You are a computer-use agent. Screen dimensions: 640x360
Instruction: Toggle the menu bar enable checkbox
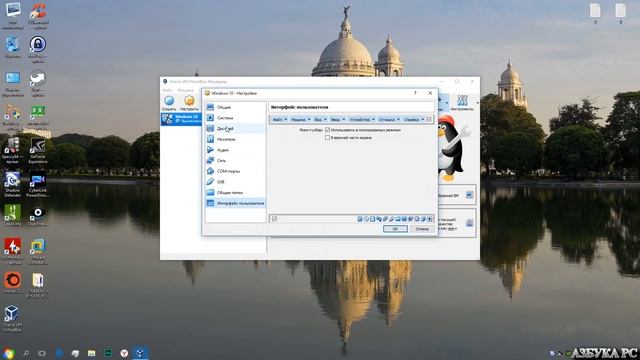click(429, 119)
